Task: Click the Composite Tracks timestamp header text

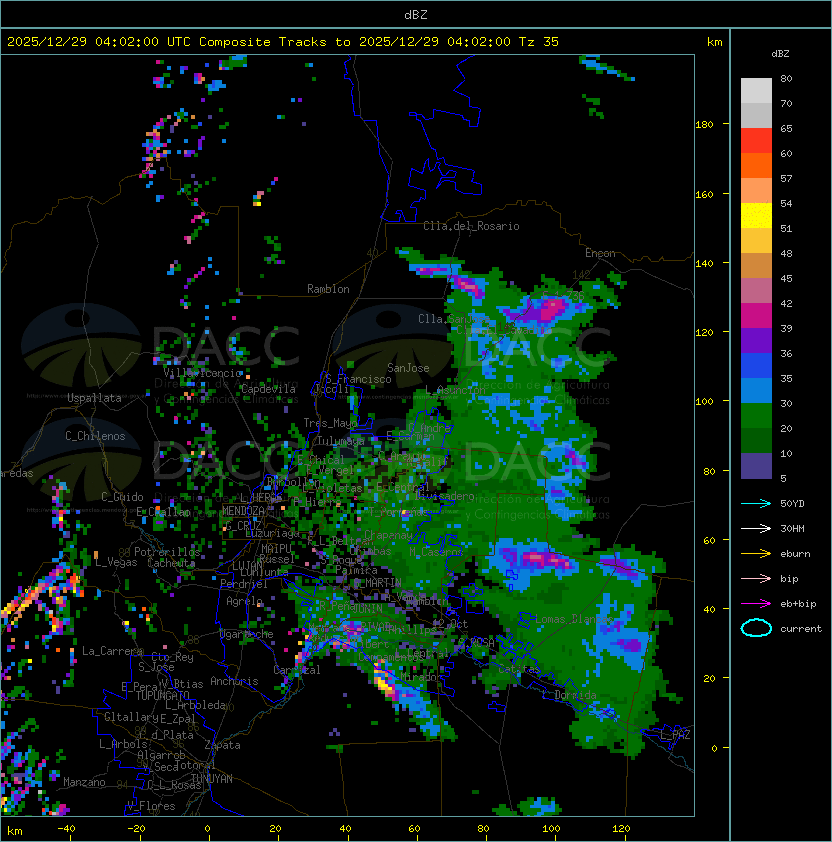Action: point(283,42)
